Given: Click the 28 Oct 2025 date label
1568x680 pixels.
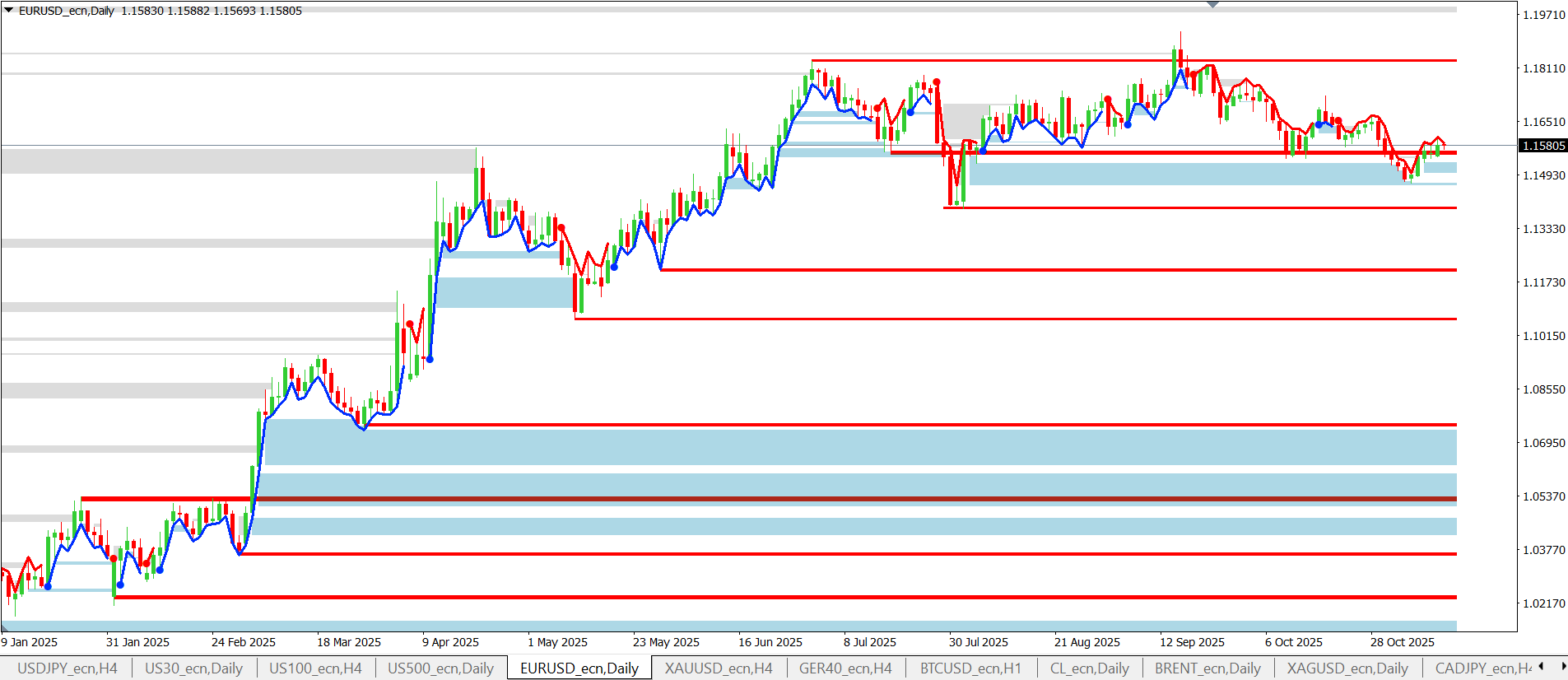Looking at the screenshot, I should click(1403, 642).
